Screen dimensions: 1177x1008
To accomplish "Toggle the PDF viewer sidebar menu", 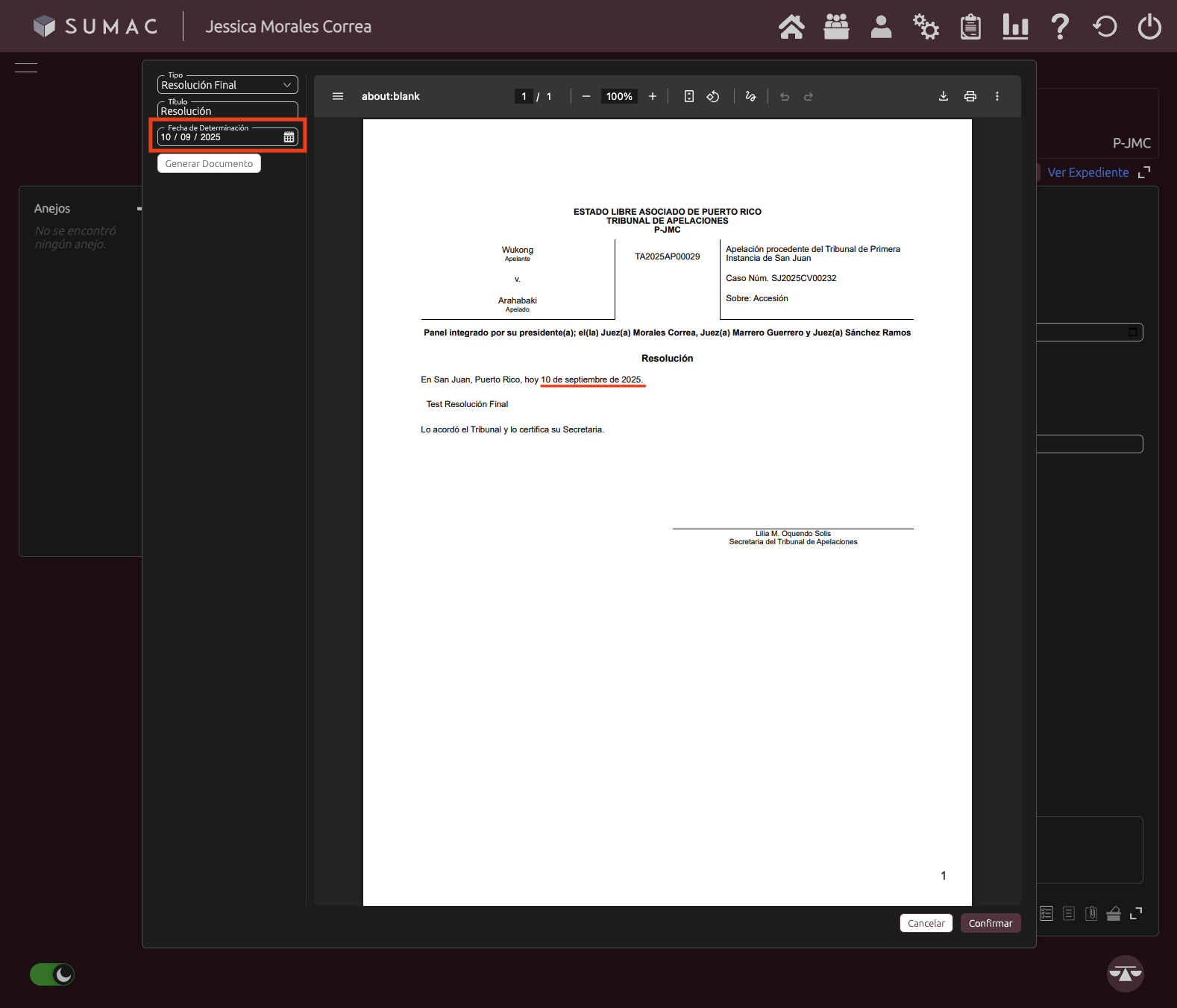I will pyautogui.click(x=338, y=96).
